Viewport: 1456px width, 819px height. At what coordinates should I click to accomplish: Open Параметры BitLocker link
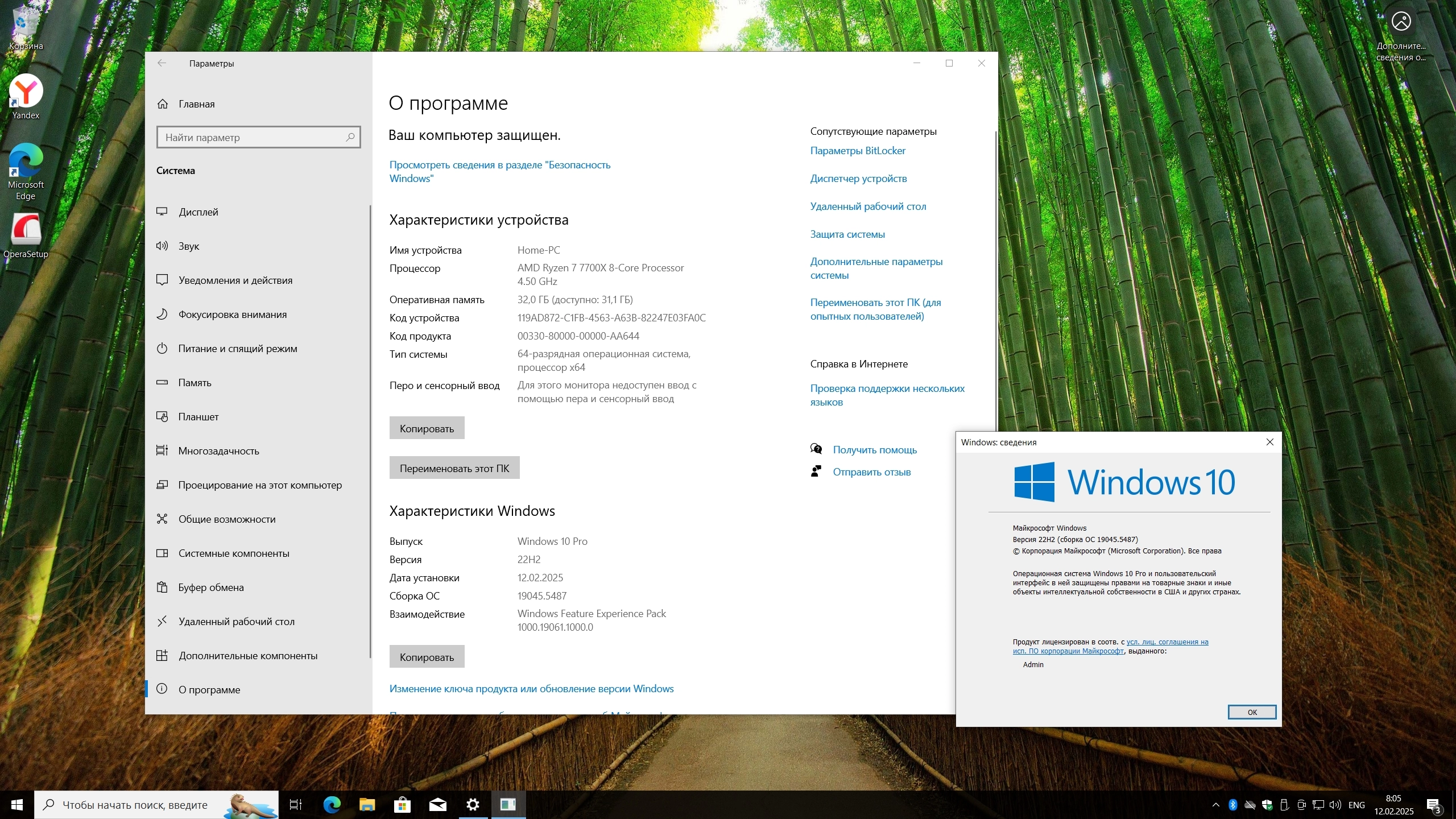[x=857, y=150]
